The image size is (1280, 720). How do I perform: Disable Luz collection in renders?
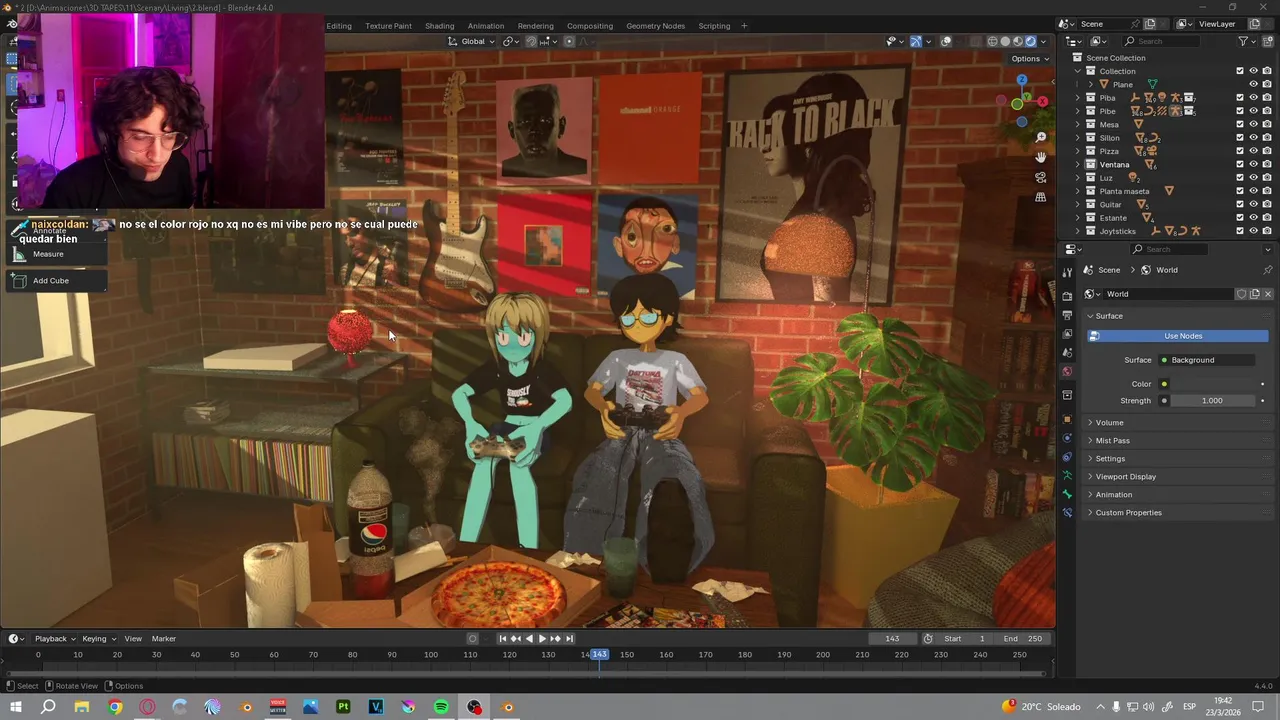tap(1267, 178)
